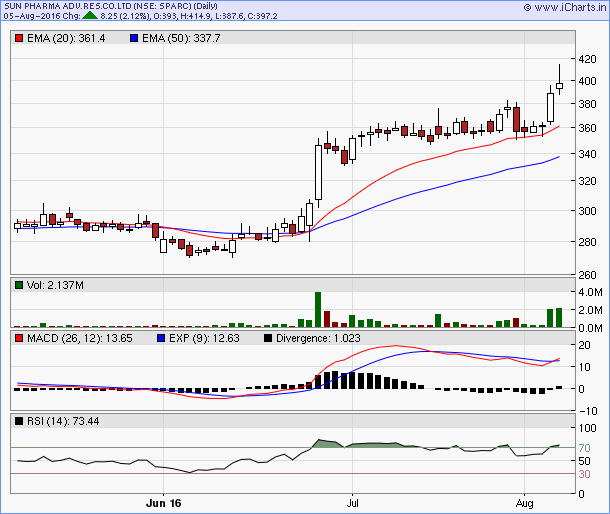Click the 320 price axis label
Viewport: 610px width, 514px height.
[x=587, y=181]
